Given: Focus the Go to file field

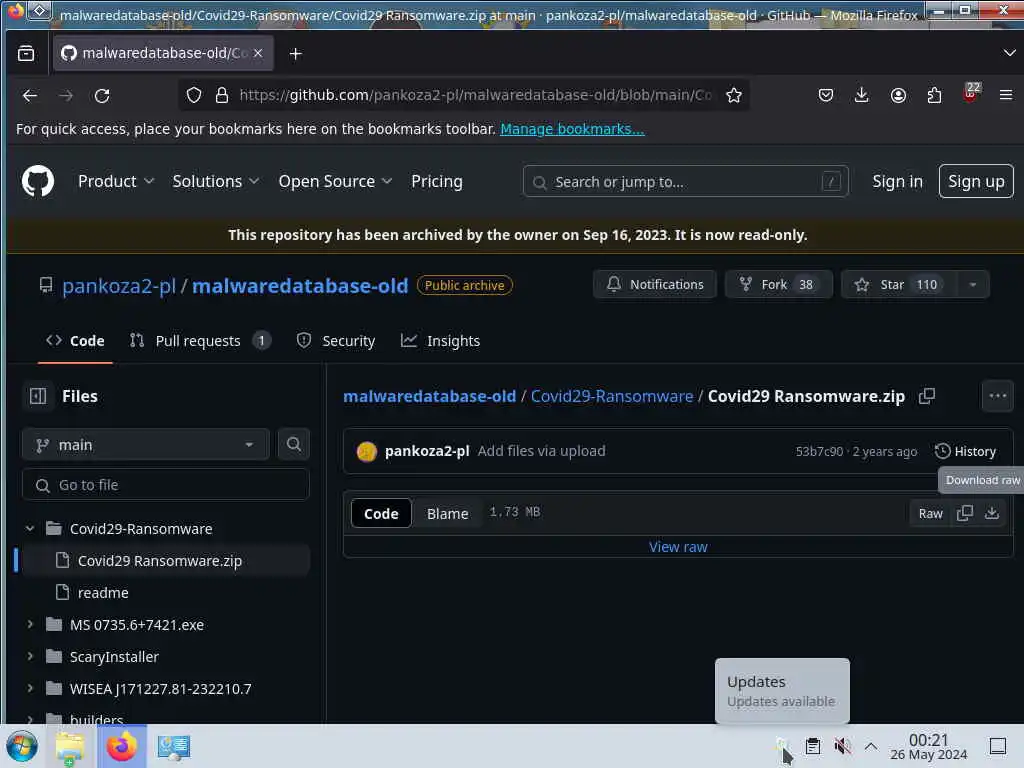Looking at the screenshot, I should [165, 485].
